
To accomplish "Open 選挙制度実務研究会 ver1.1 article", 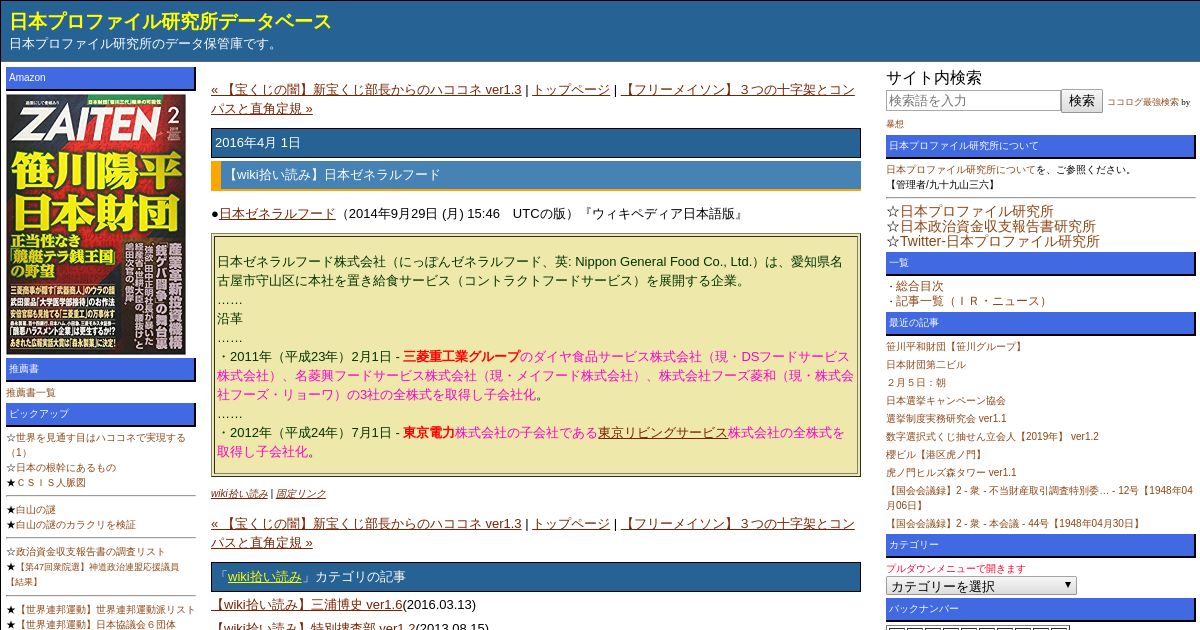I will pyautogui.click(x=946, y=419).
